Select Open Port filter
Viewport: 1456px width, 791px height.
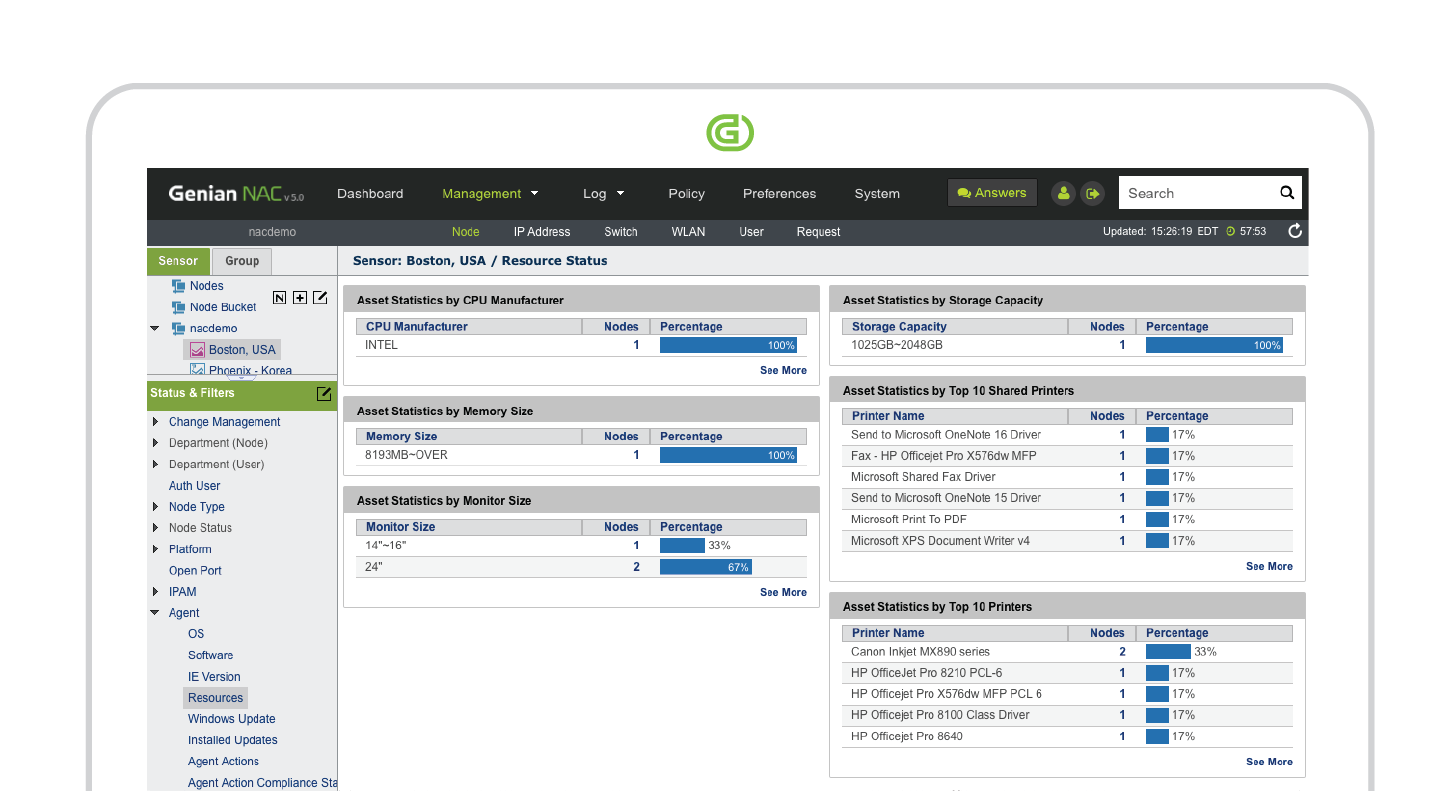[195, 571]
